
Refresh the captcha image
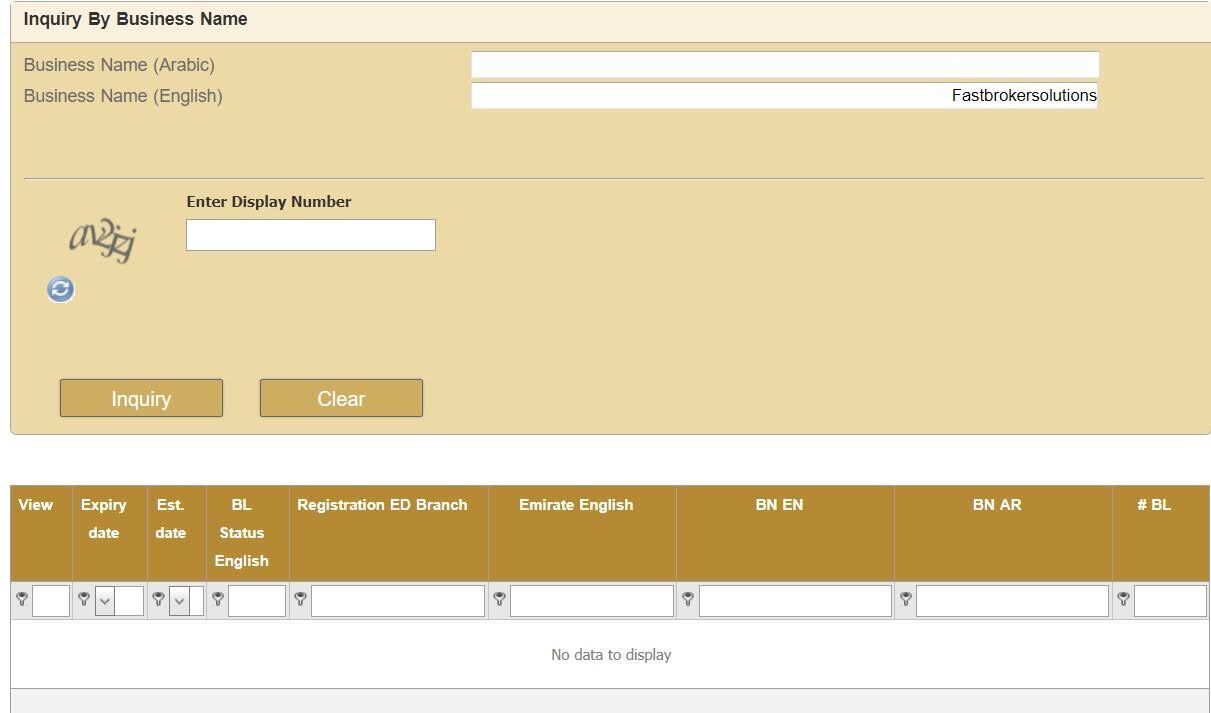pos(61,290)
